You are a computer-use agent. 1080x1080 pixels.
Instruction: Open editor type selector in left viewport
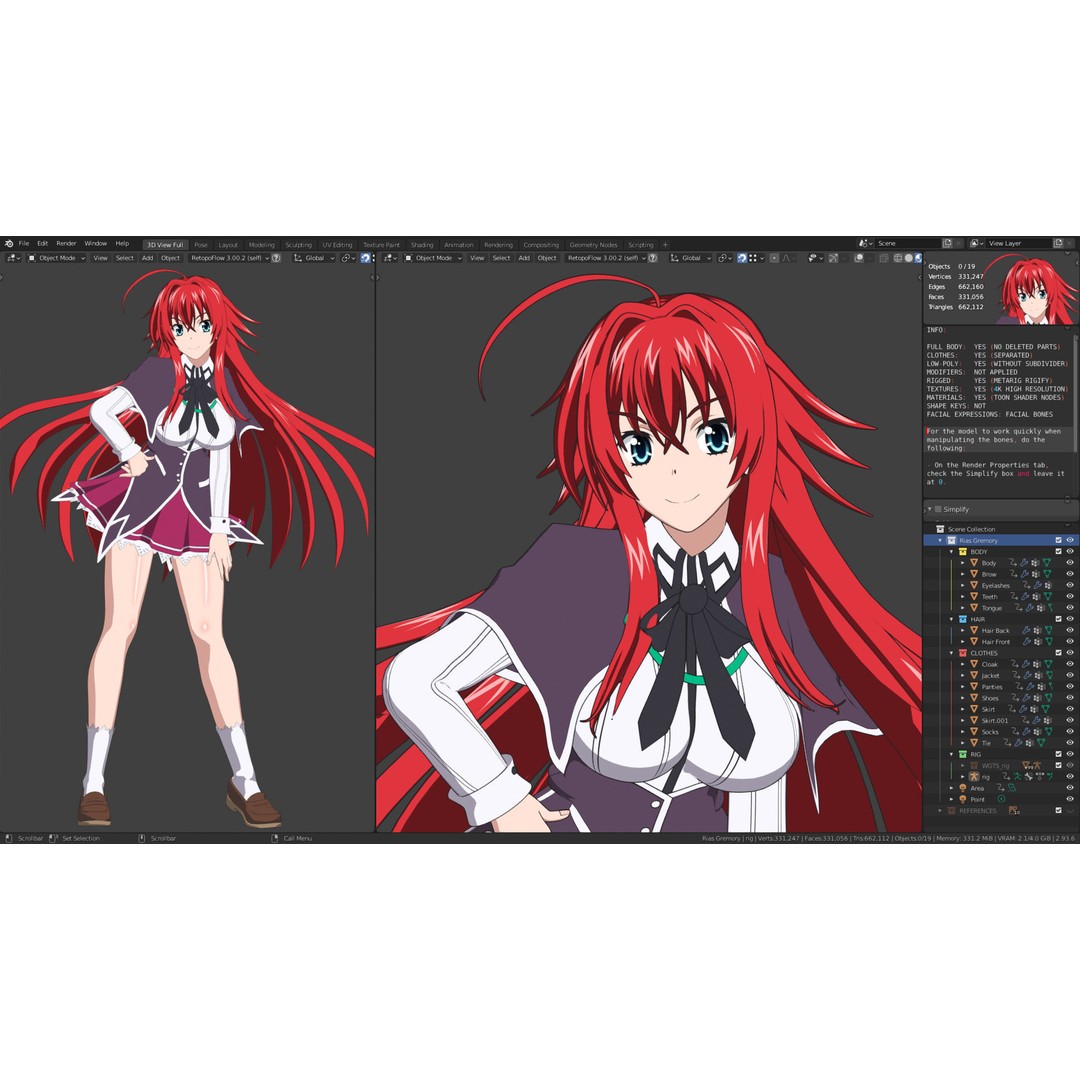13,258
